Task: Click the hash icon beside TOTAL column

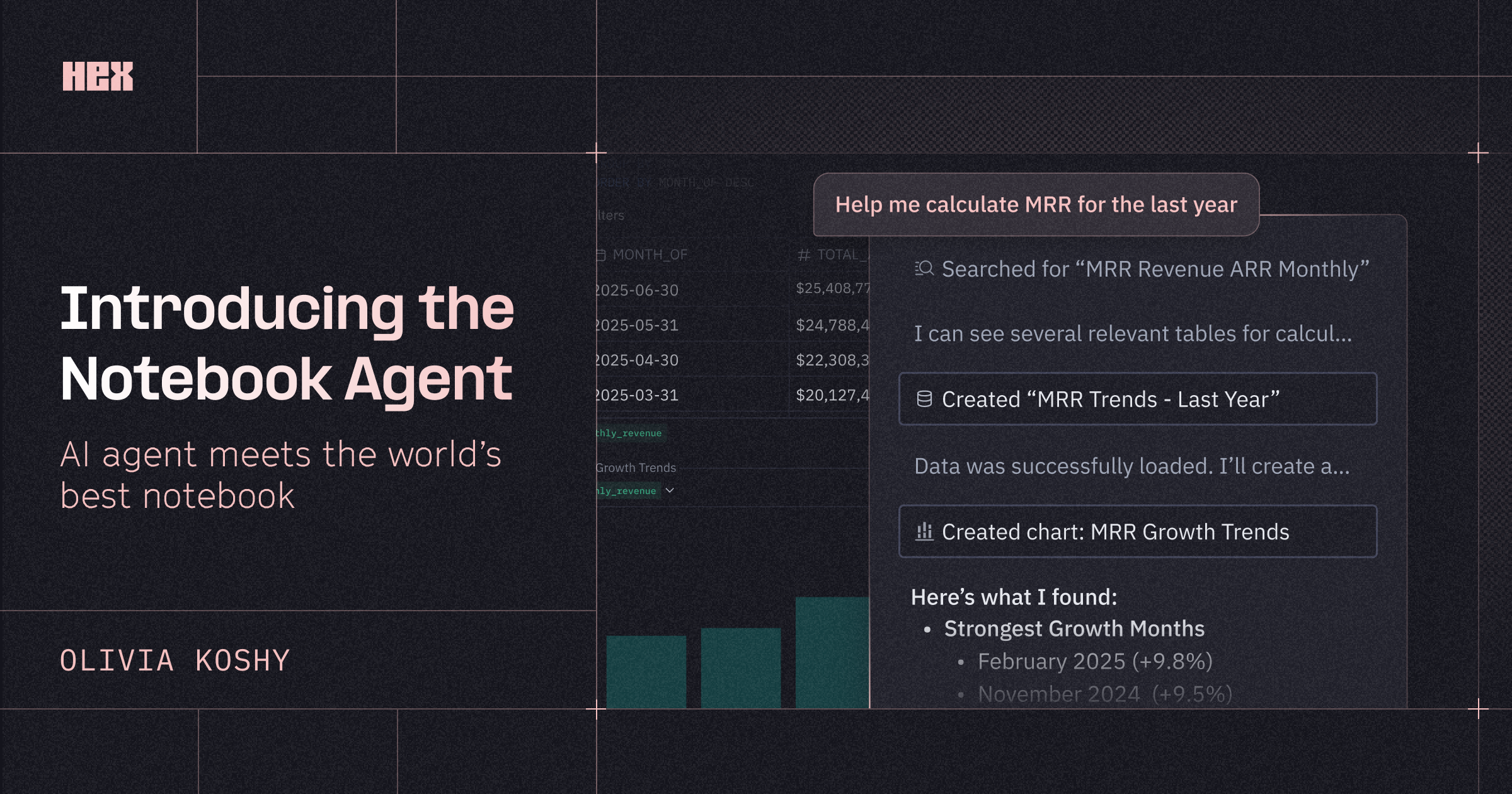Action: (x=804, y=255)
